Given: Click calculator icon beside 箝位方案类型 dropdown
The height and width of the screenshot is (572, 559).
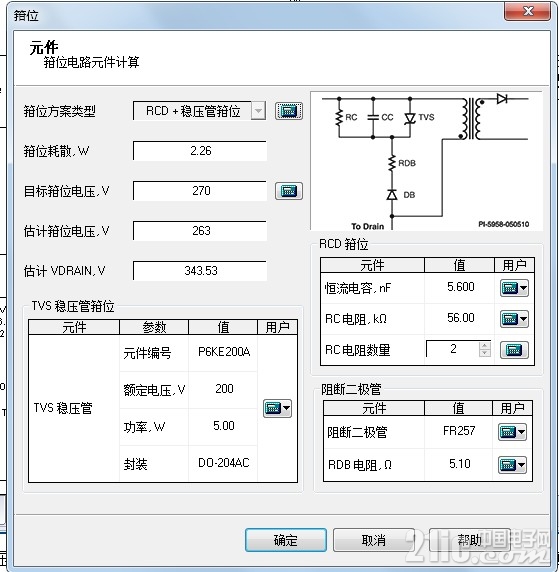Looking at the screenshot, I should (289, 111).
